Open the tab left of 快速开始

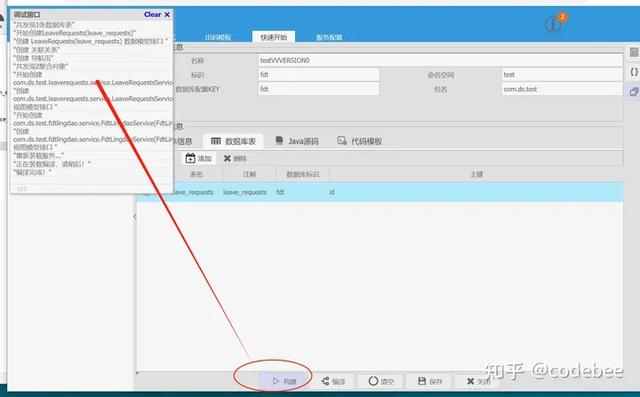tap(218, 37)
